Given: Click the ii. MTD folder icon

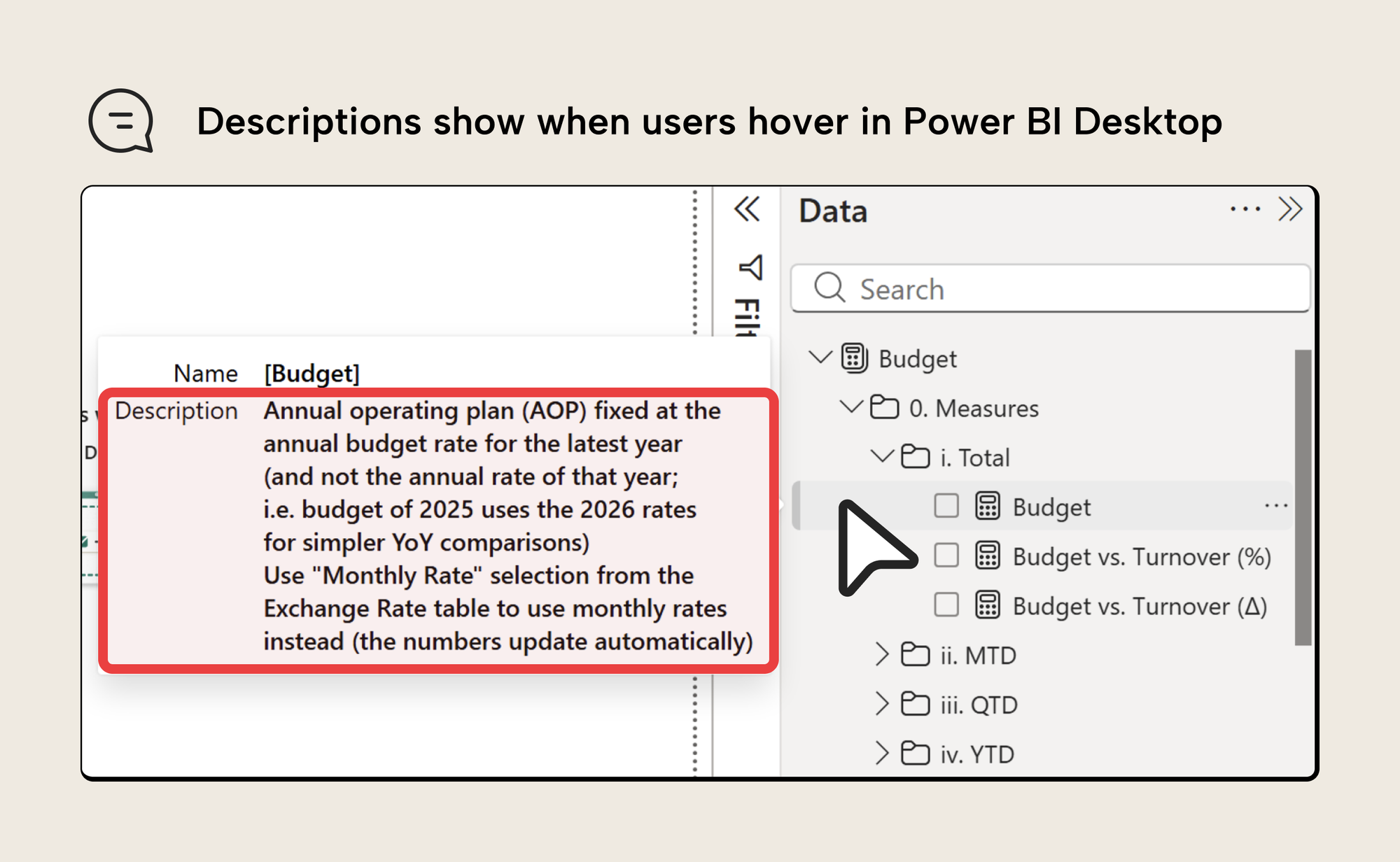Looking at the screenshot, I should pos(915,654).
